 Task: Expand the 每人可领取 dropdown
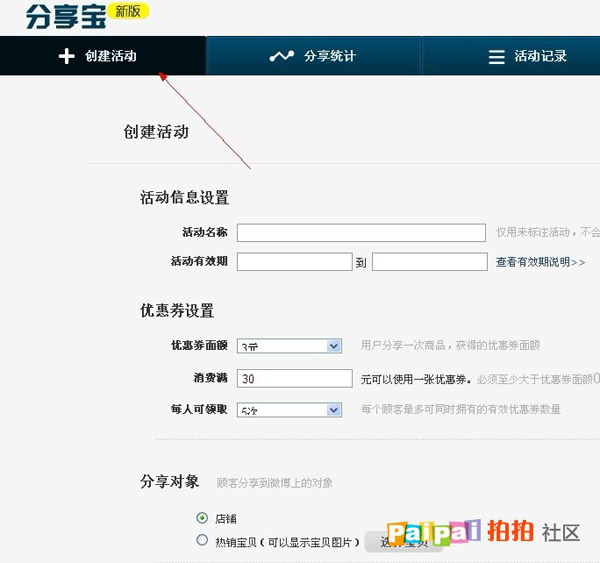(x=290, y=410)
